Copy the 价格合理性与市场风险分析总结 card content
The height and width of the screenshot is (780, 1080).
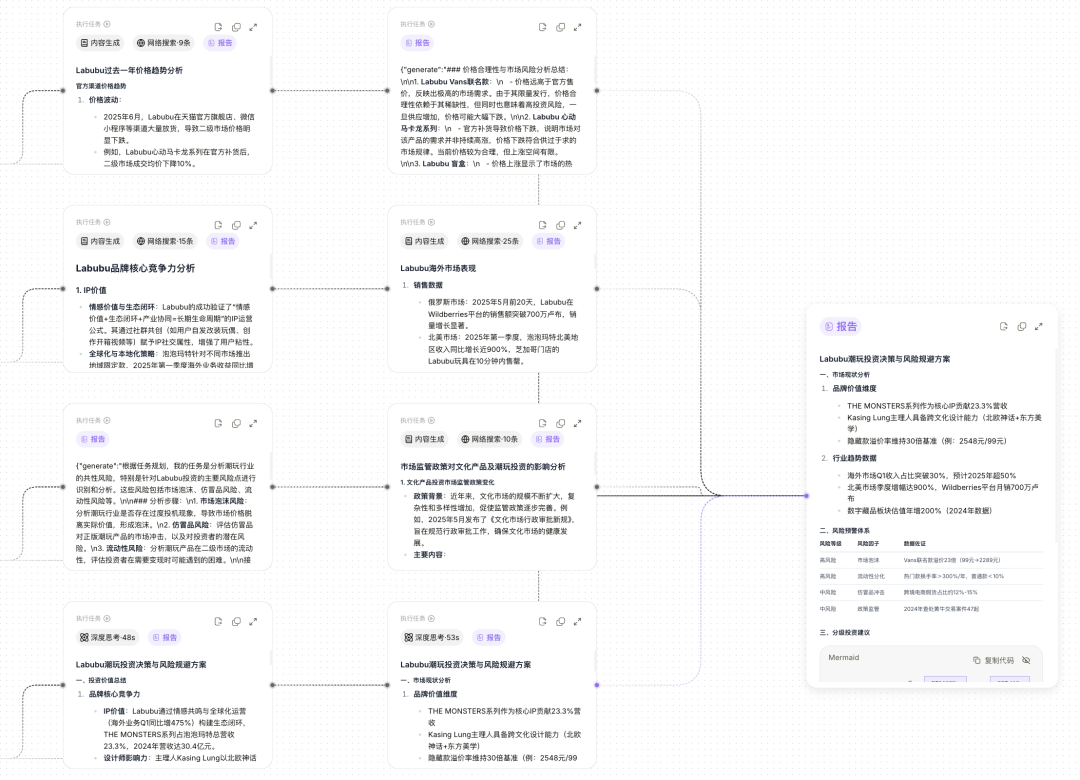click(561, 27)
